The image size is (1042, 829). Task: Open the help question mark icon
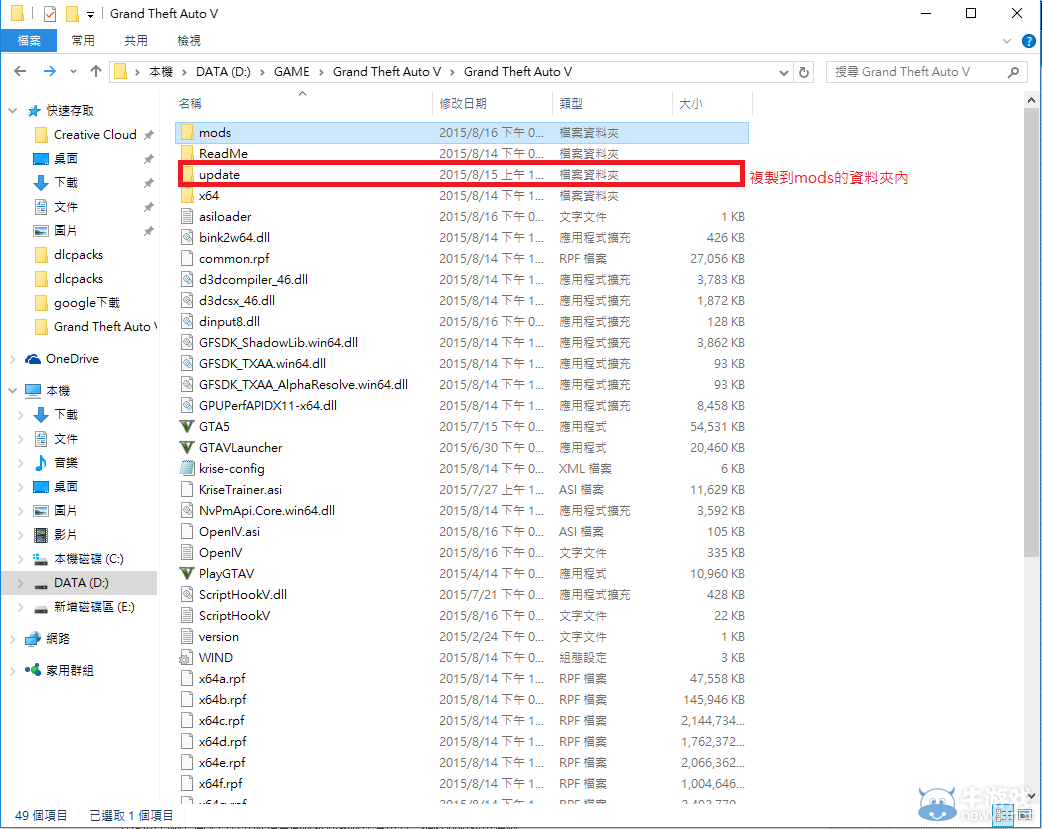[x=1028, y=41]
